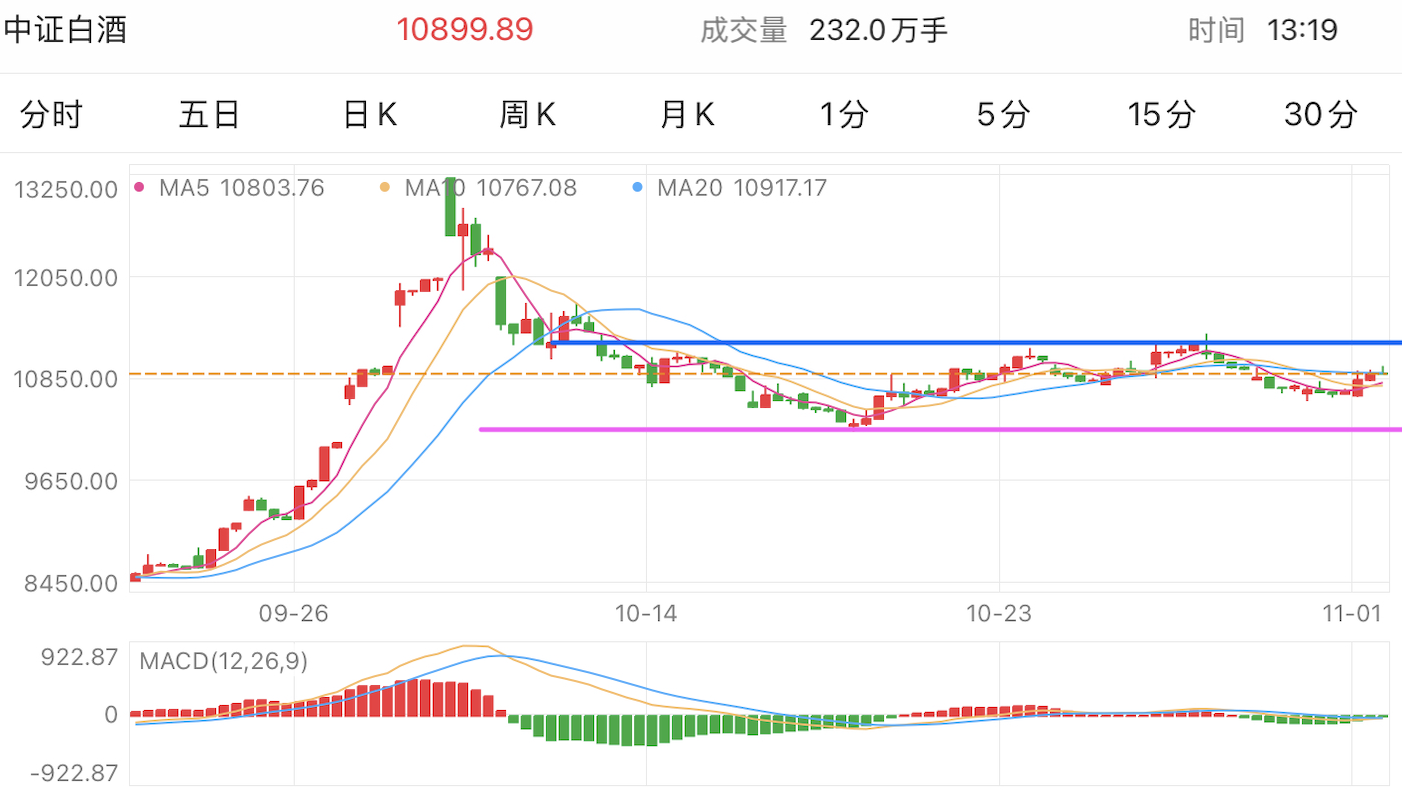The image size is (1402, 792).
Task: Click the 时间 label
Action: pyautogui.click(x=1217, y=30)
